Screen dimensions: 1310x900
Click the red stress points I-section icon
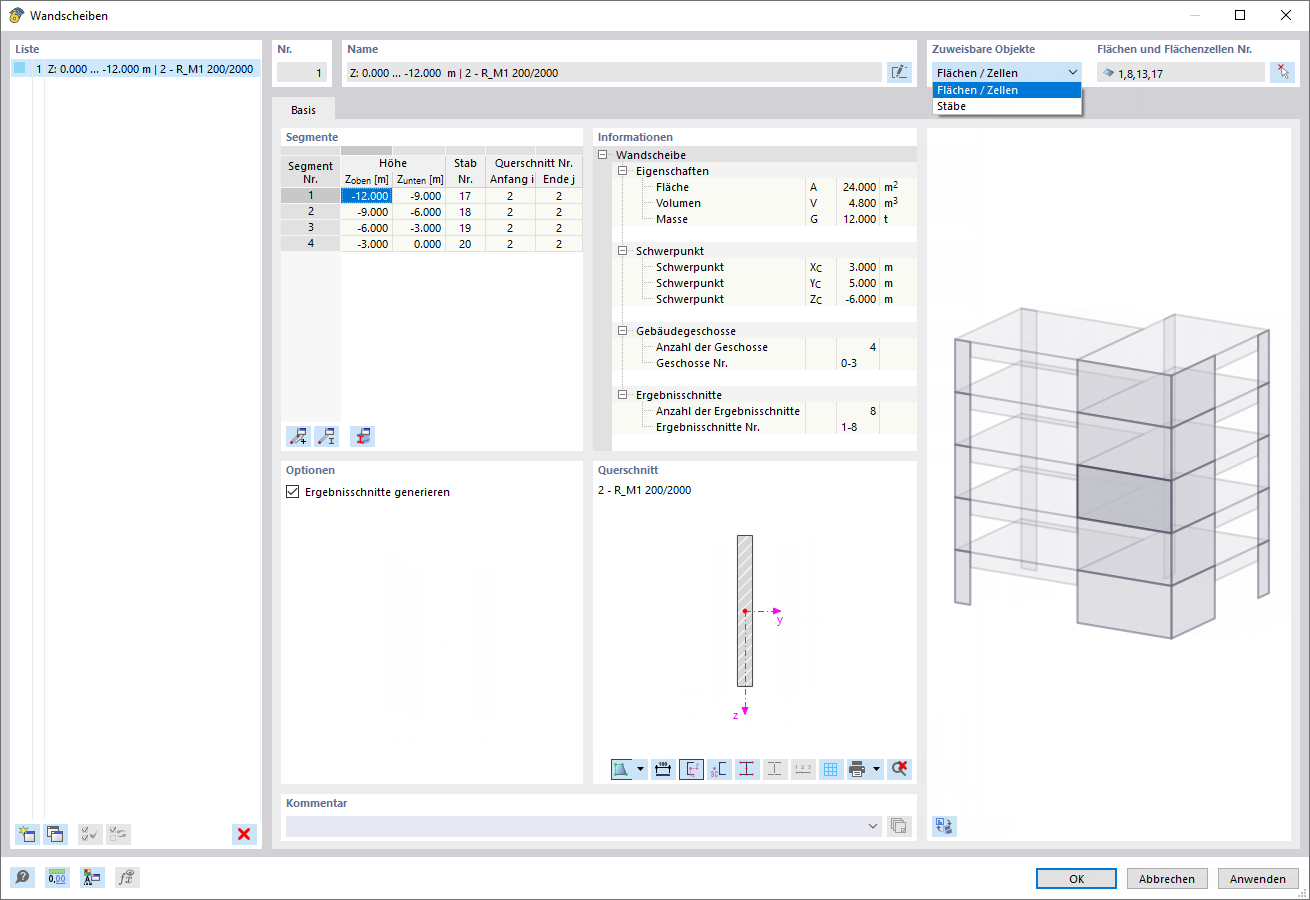pos(747,769)
